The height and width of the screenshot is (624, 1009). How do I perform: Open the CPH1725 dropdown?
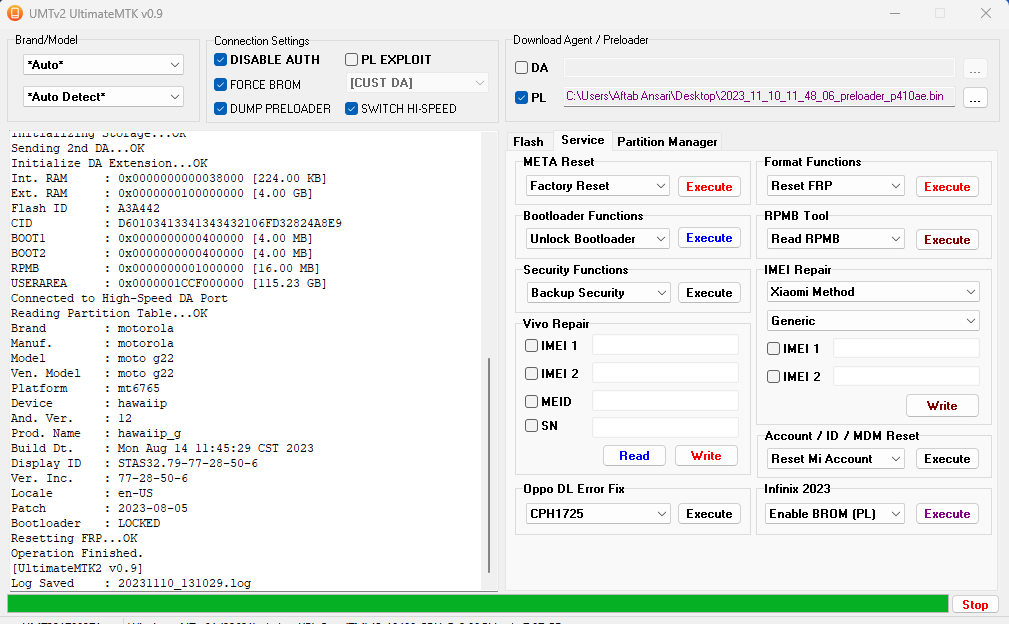pyautogui.click(x=598, y=514)
